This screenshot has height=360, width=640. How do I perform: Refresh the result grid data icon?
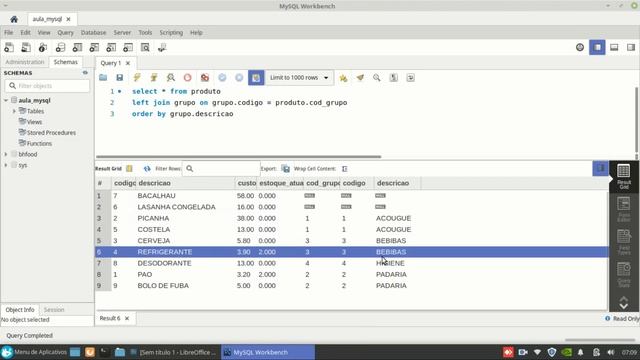(147, 169)
